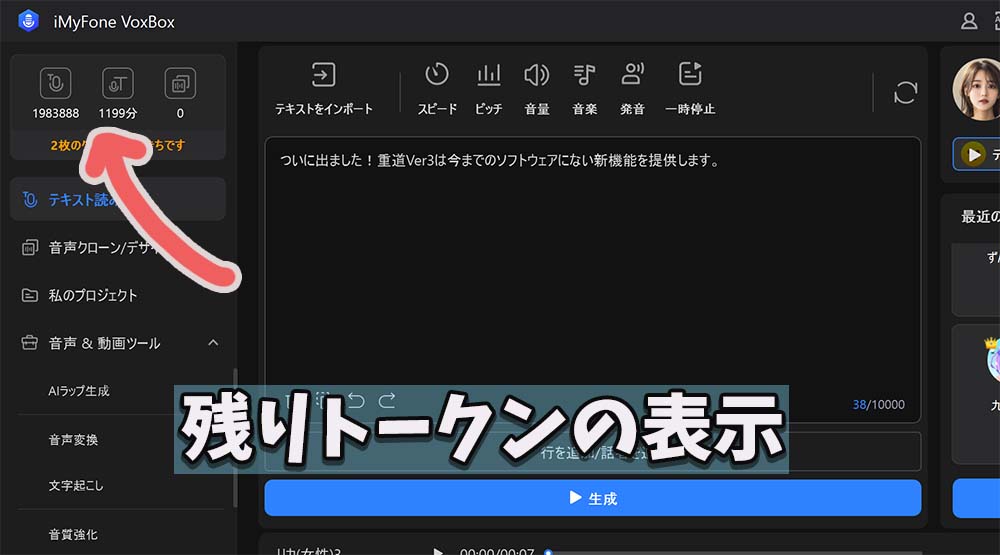Open the 発音 pronunciation tool
1000x555 pixels.
(x=632, y=89)
